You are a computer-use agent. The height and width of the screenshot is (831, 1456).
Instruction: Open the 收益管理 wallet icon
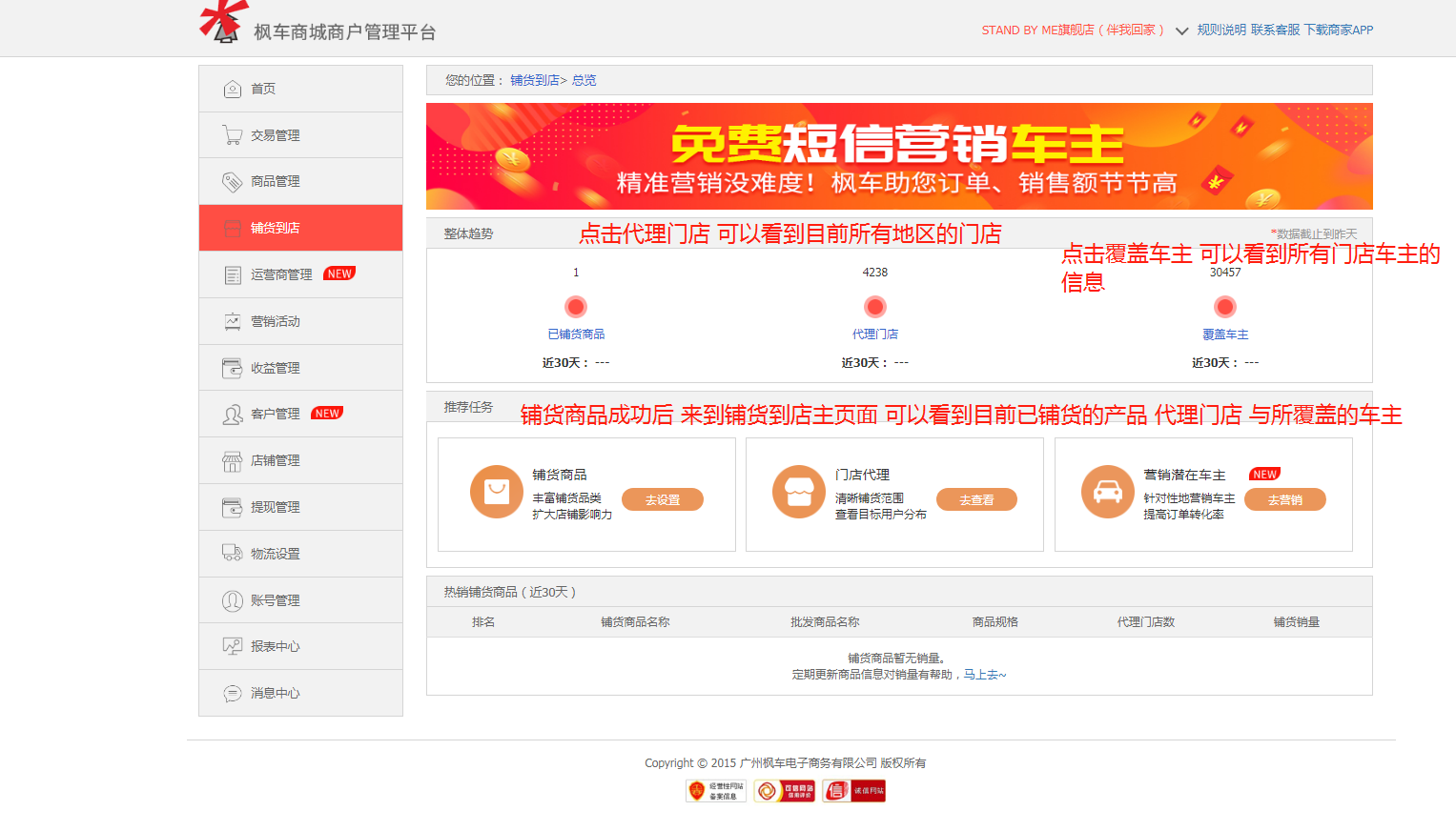[232, 367]
